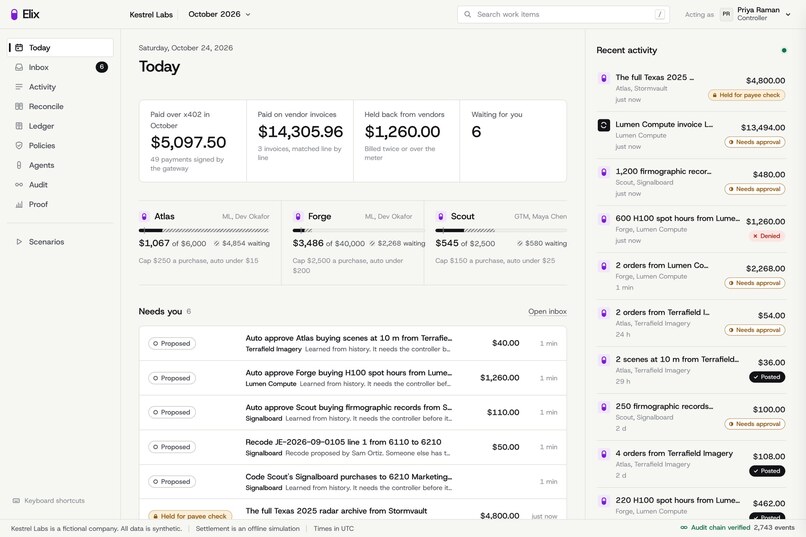Open Paid on vendor invoices card

click(x=300, y=141)
